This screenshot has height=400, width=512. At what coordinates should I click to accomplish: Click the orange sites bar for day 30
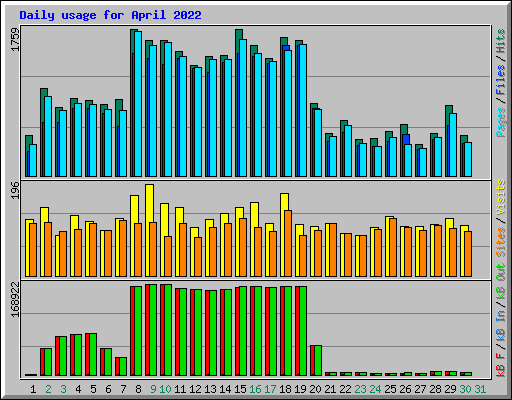[x=468, y=254]
